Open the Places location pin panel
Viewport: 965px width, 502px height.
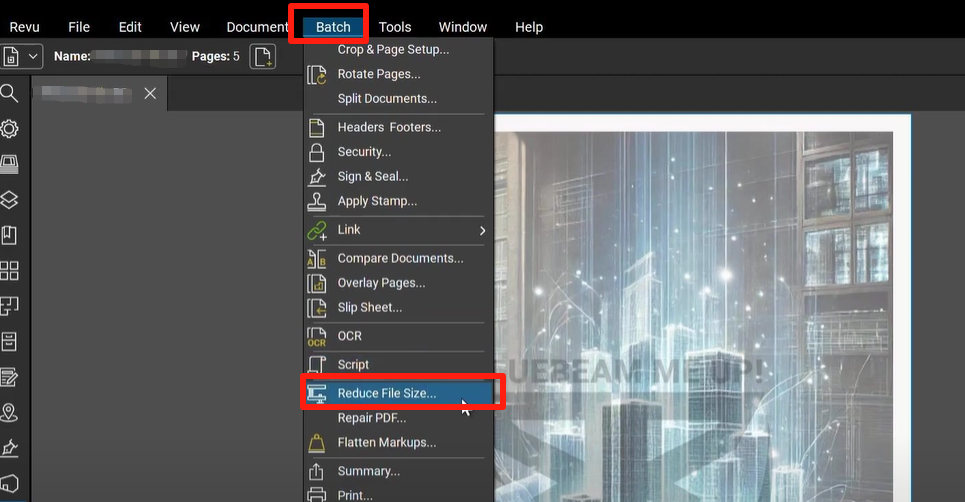[9, 412]
